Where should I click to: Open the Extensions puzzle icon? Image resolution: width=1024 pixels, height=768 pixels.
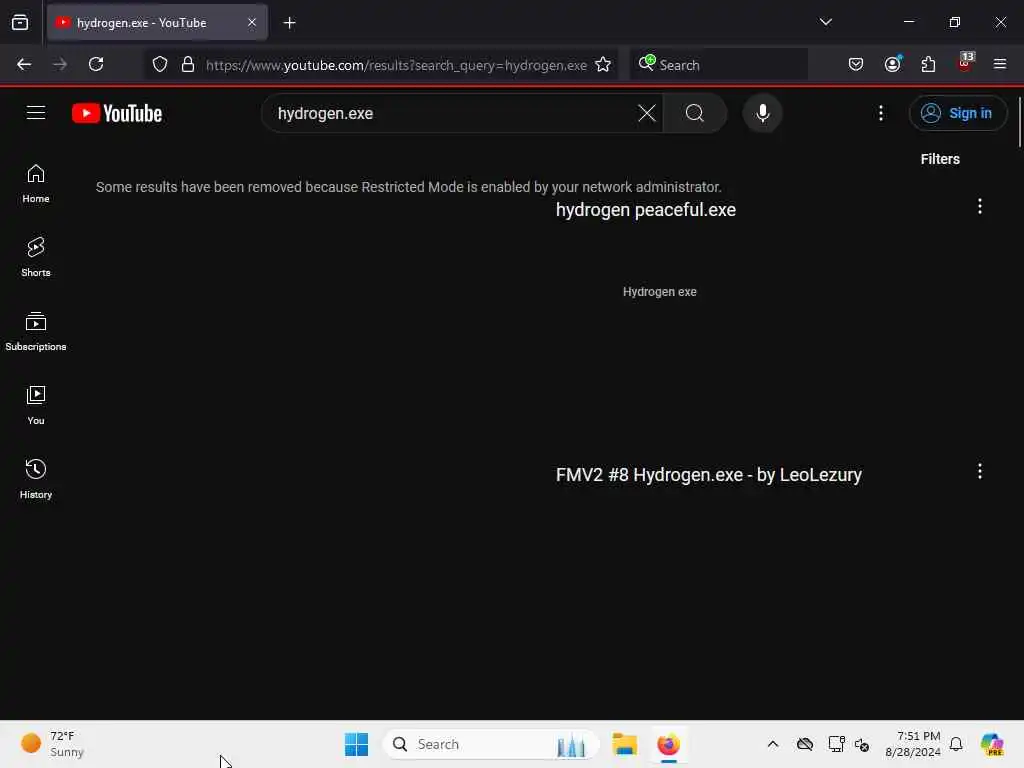(x=928, y=64)
